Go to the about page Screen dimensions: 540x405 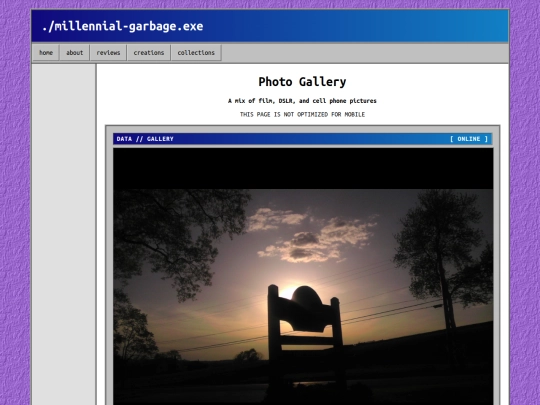pyautogui.click(x=74, y=53)
